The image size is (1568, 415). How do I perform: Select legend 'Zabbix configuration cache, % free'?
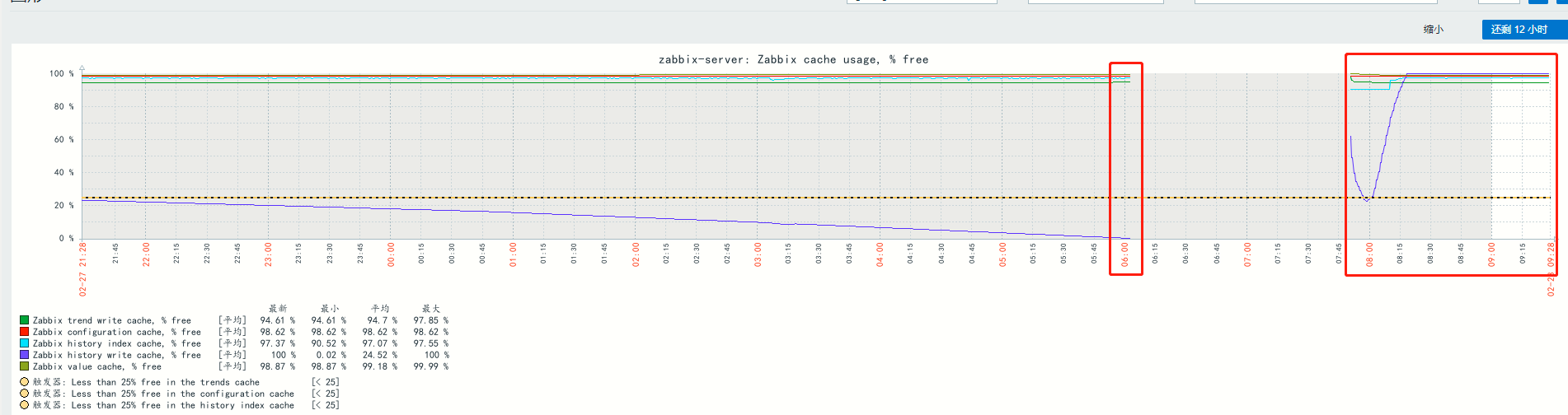pos(117,332)
